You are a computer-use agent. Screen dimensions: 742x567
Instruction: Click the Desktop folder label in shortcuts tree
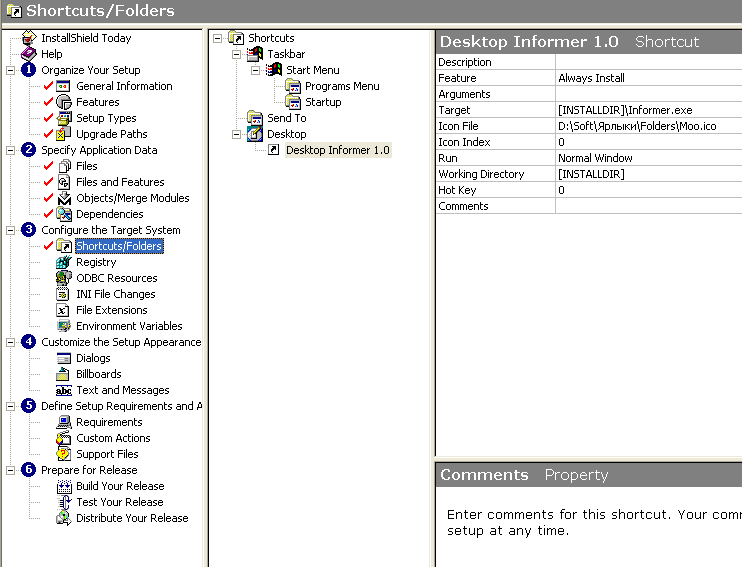pos(287,134)
